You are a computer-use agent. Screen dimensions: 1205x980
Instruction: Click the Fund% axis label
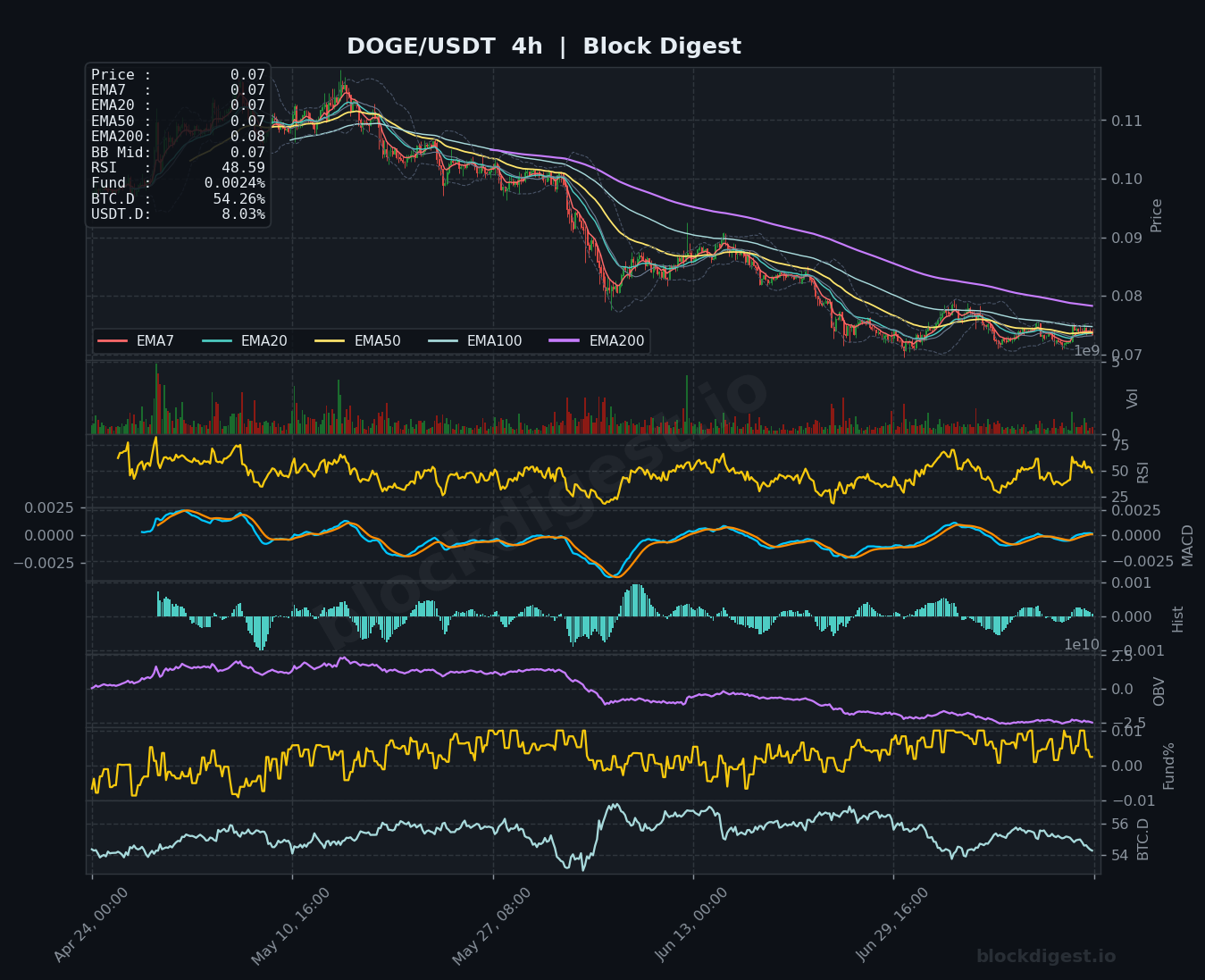coord(1168,766)
